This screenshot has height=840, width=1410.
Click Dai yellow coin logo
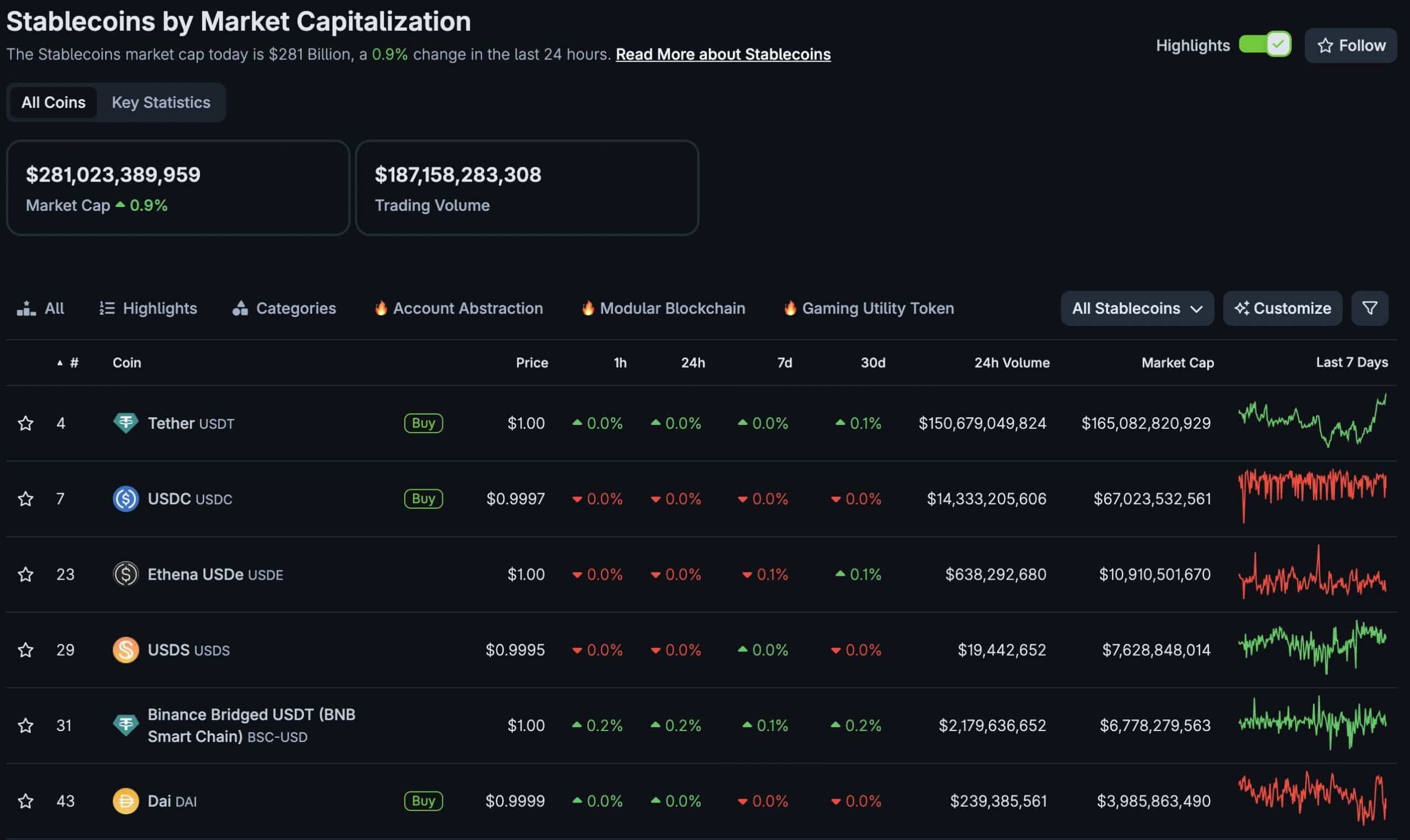point(126,801)
